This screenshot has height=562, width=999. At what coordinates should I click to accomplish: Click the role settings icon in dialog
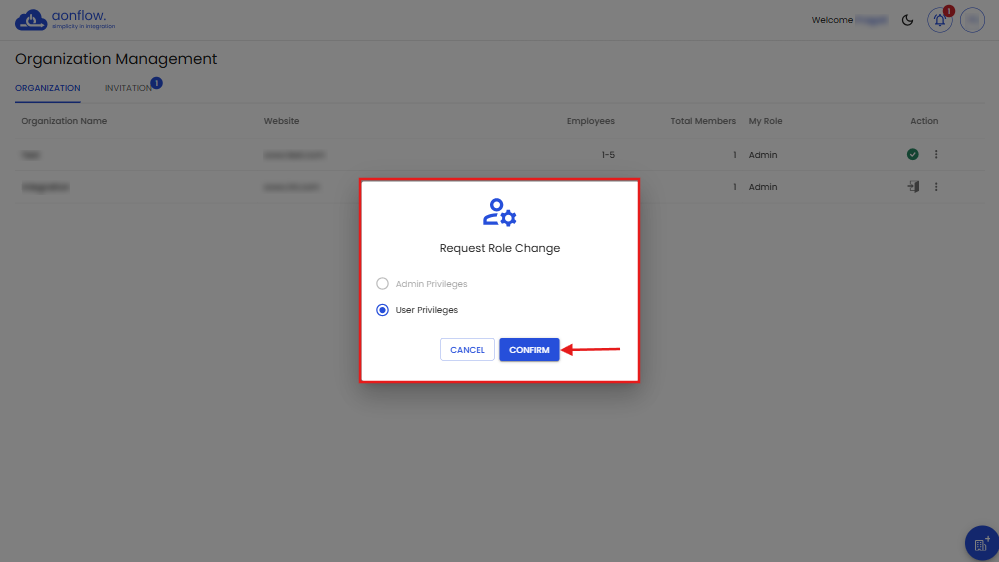pos(499,213)
